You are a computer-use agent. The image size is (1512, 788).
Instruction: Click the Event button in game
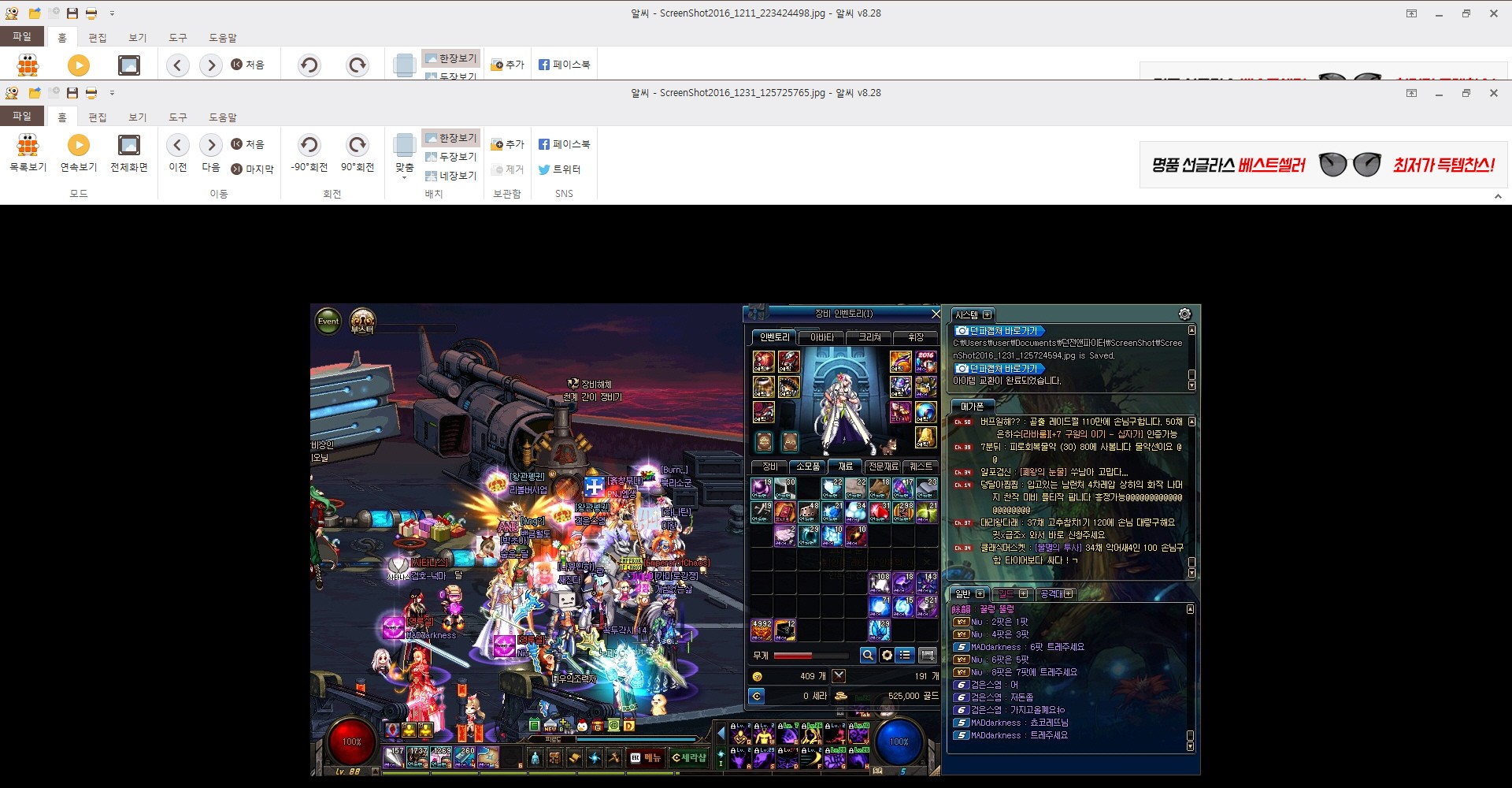(328, 322)
